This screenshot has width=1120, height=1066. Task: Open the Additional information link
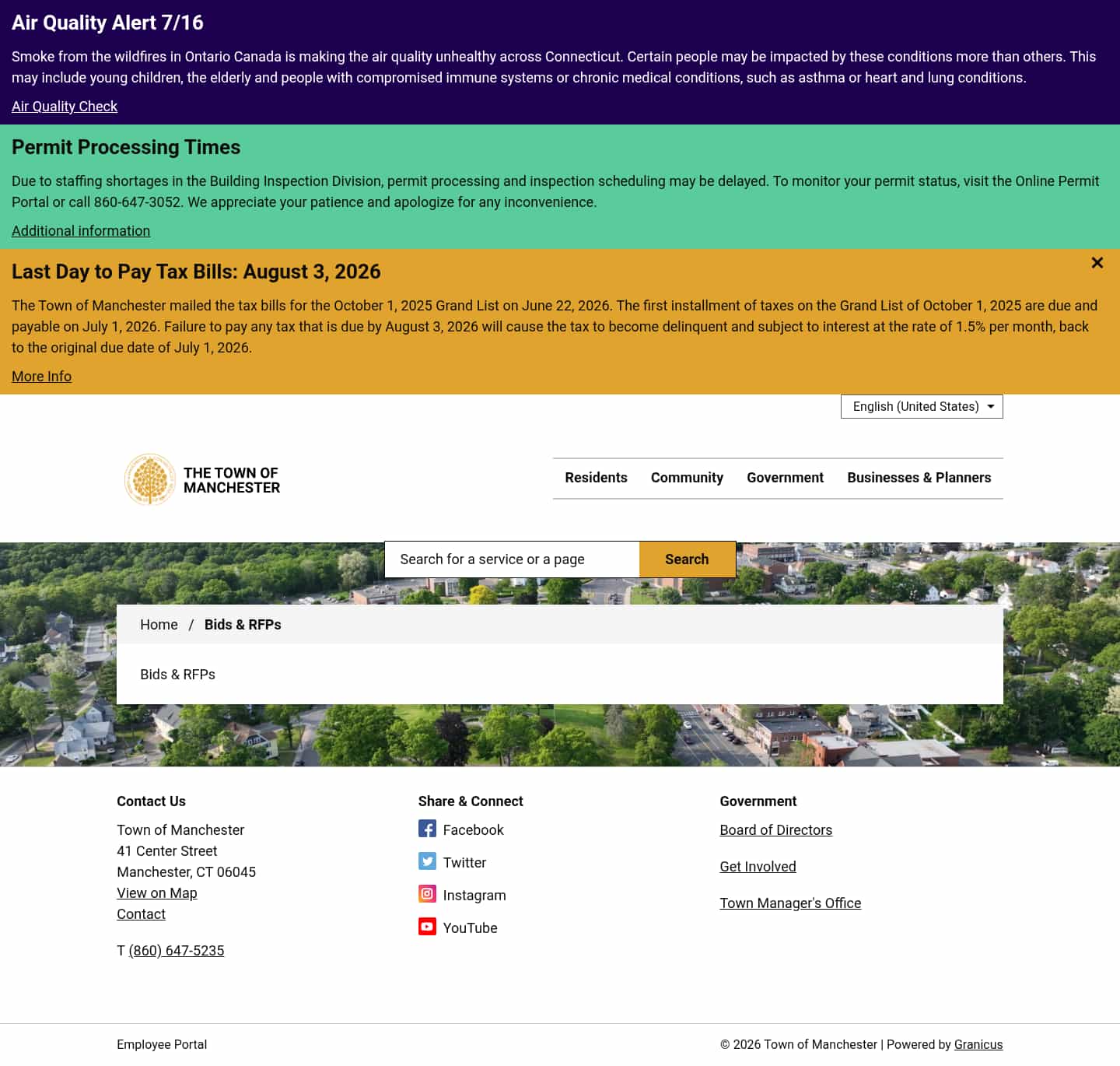point(81,231)
